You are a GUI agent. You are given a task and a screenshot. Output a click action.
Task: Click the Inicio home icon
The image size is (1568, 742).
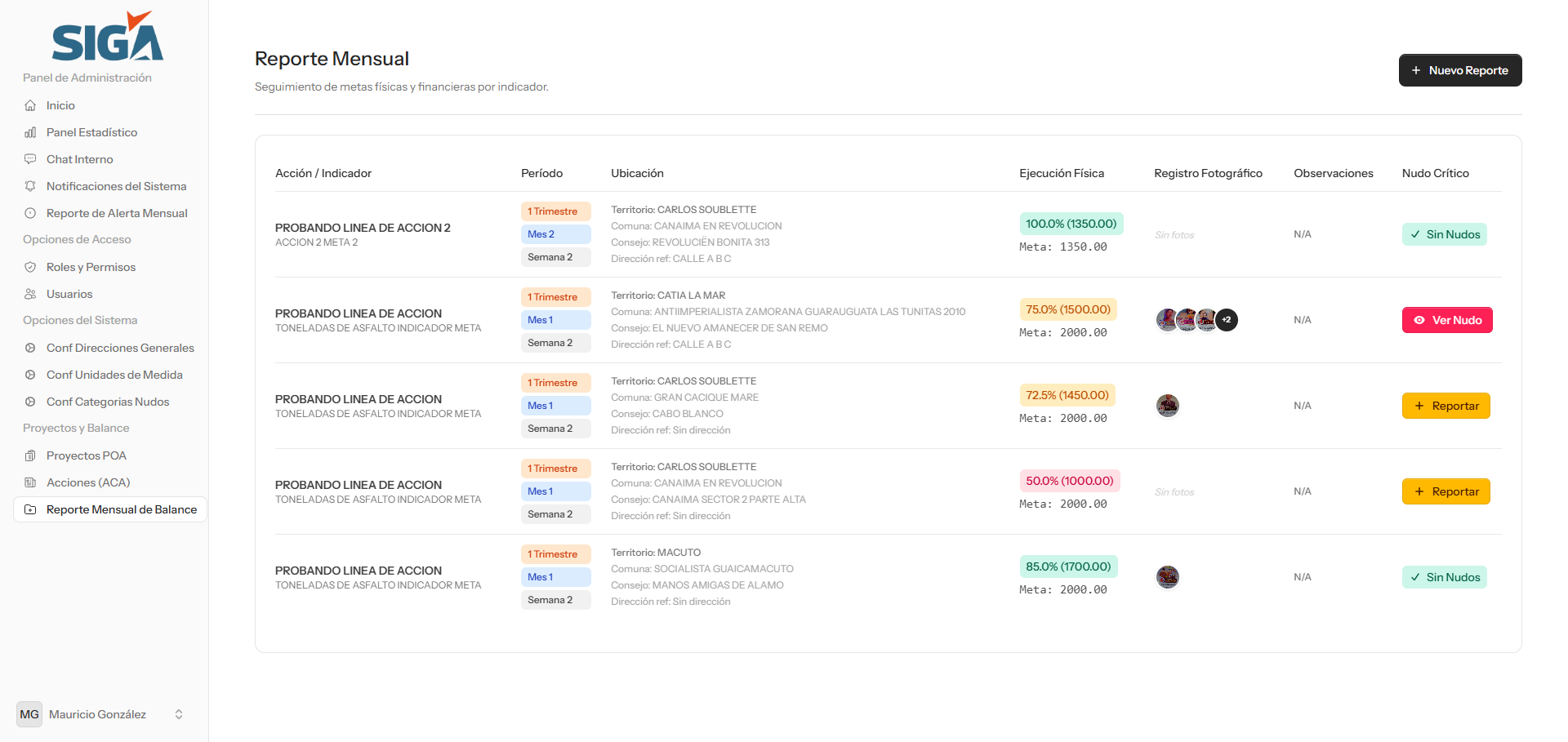click(30, 105)
